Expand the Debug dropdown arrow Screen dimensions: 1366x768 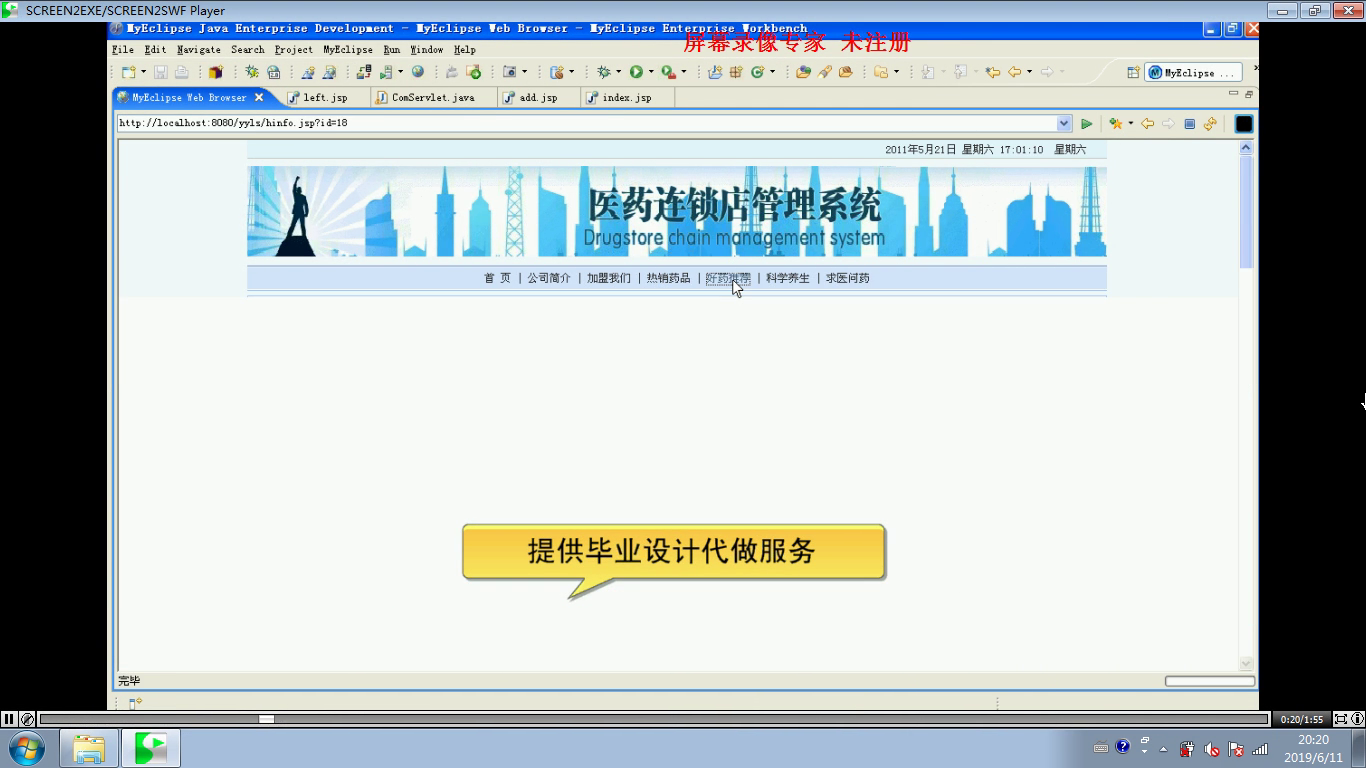point(618,72)
